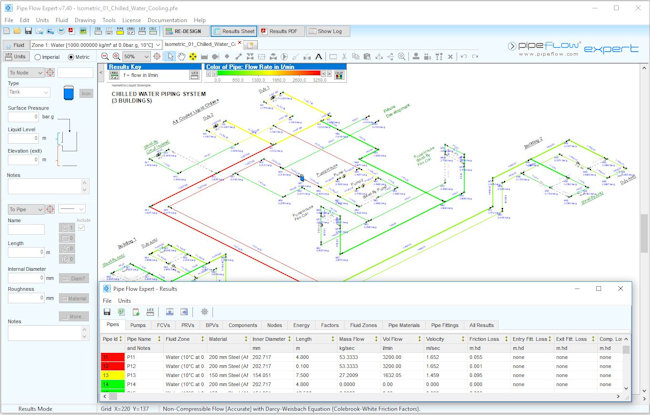The width and height of the screenshot is (650, 415).
Task: Click the Fluid button
Action: pyautogui.click(x=15, y=45)
